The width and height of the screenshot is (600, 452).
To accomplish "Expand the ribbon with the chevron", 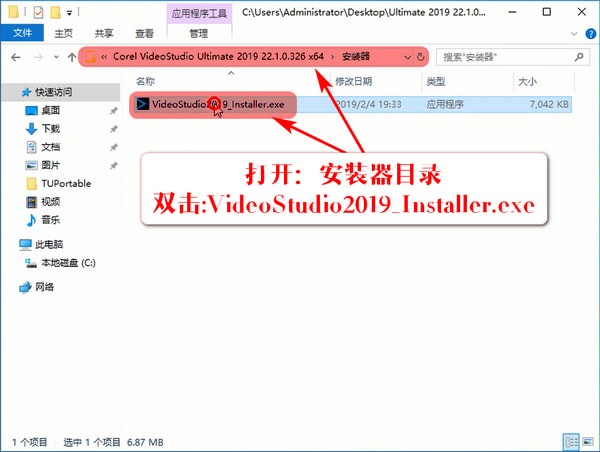I will point(574,34).
